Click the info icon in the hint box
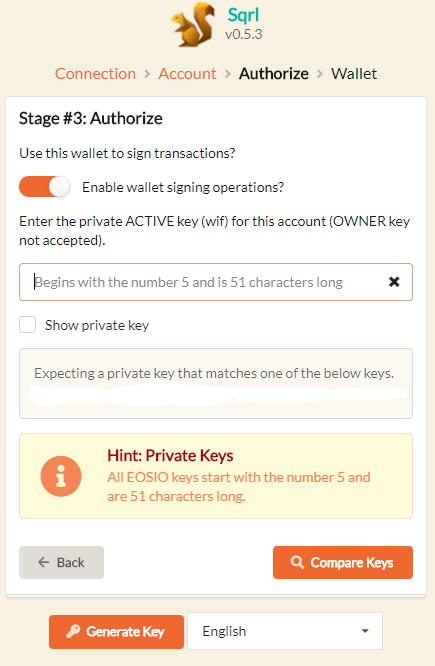The height and width of the screenshot is (666, 435). [61, 476]
